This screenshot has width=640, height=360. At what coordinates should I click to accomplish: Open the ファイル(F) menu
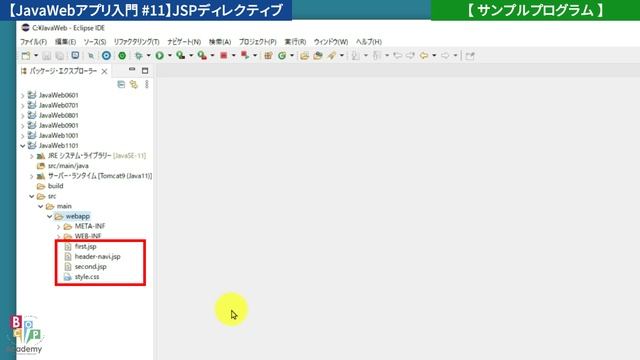(33, 42)
